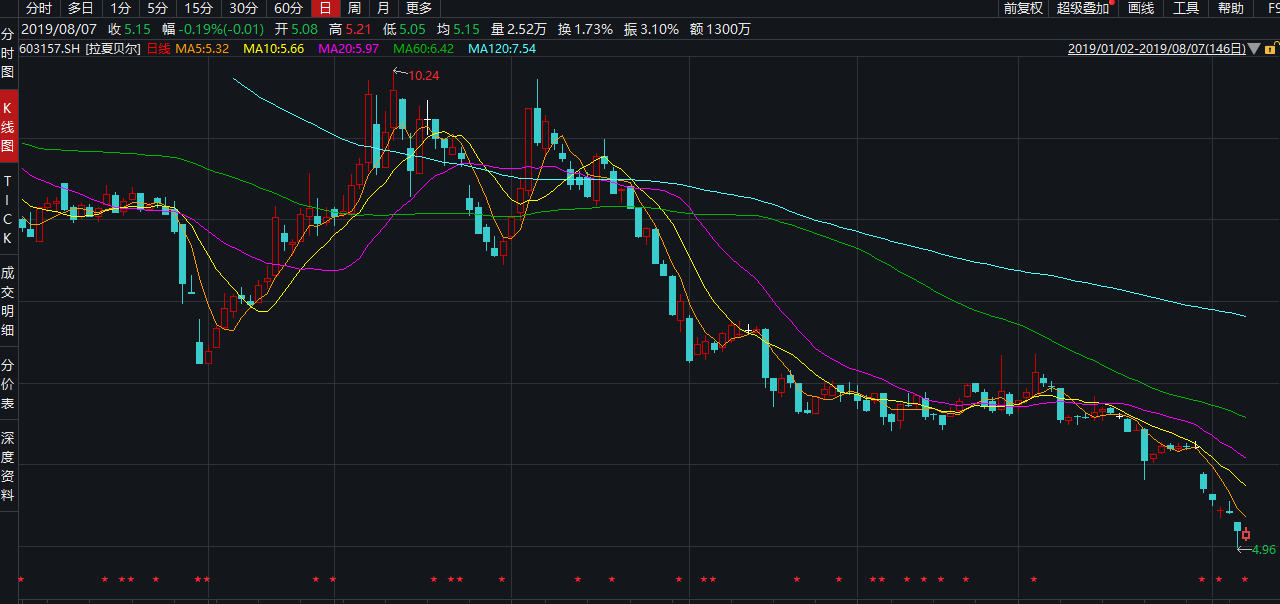Screen dimensions: 1280x604
Task: Open the 更多 more periods menu
Action: [419, 8]
